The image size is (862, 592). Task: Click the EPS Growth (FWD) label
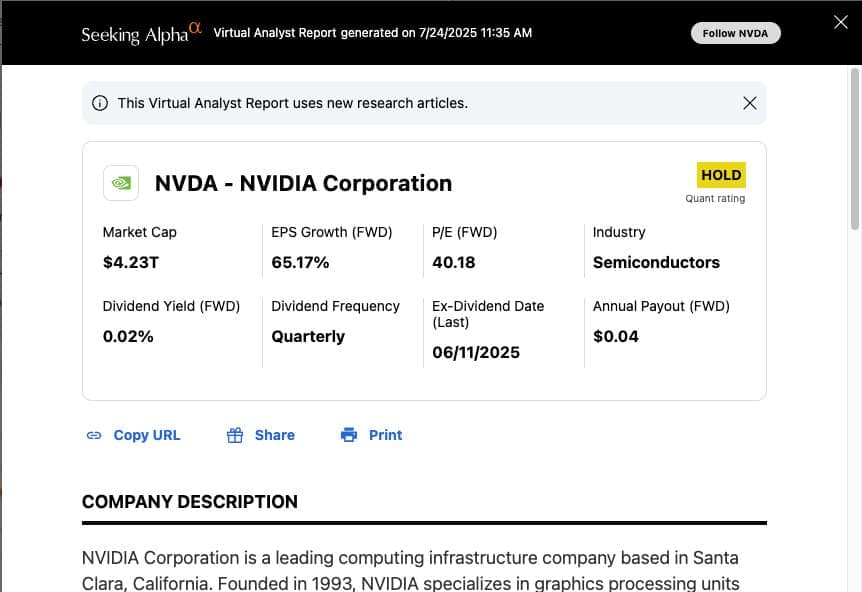[332, 233]
